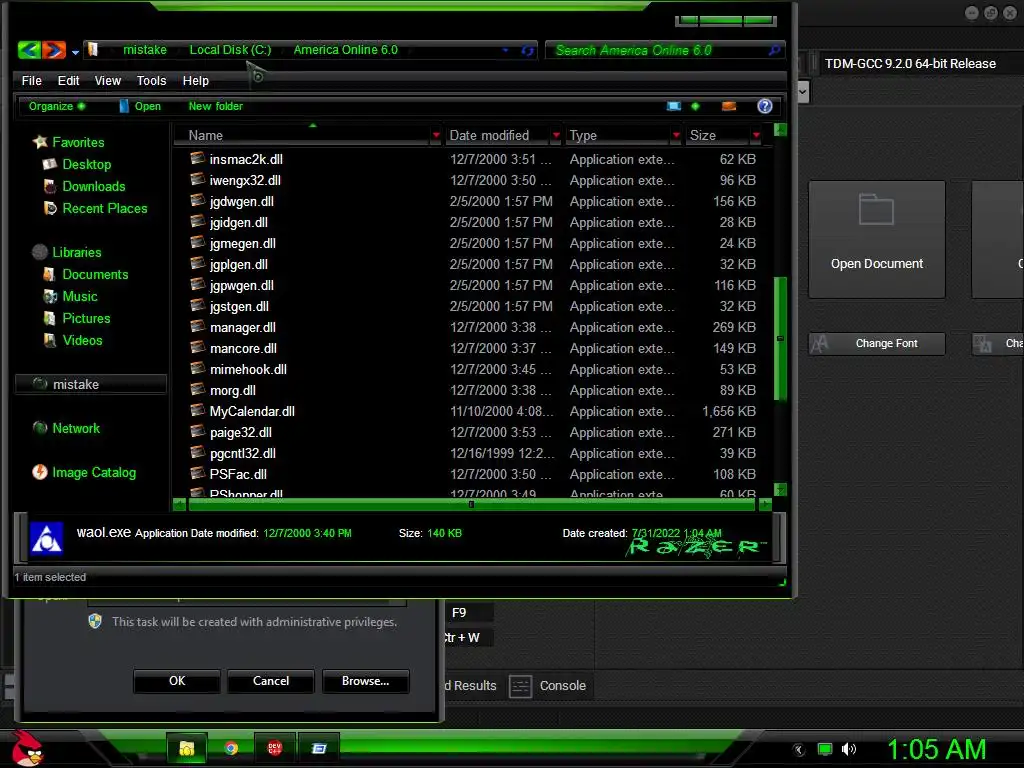The image size is (1024, 768).
Task: Open the Angry Birds start button
Action: pos(27,748)
